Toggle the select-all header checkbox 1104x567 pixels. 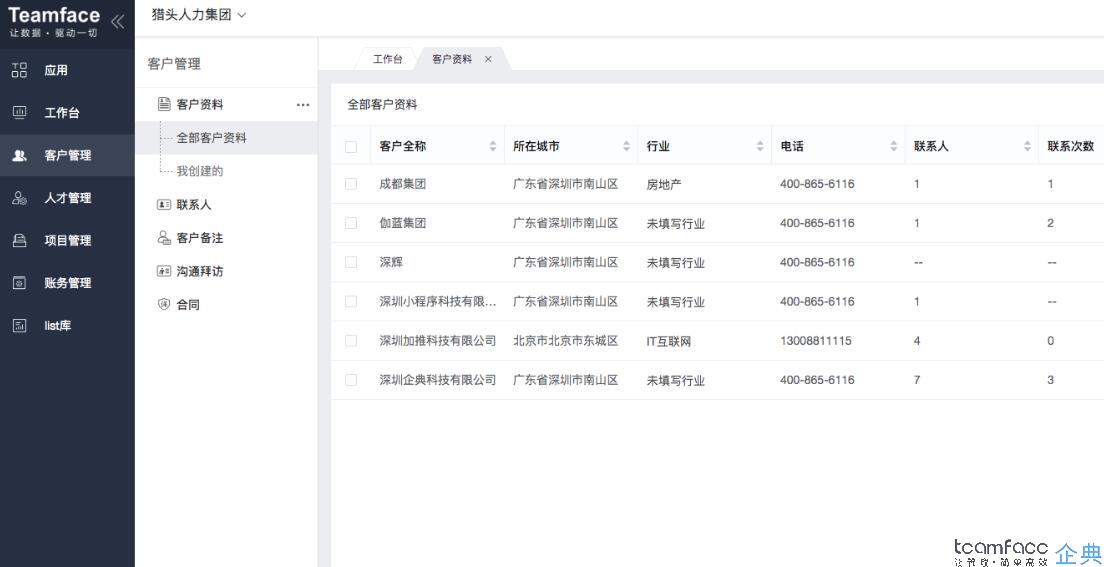[x=351, y=147]
